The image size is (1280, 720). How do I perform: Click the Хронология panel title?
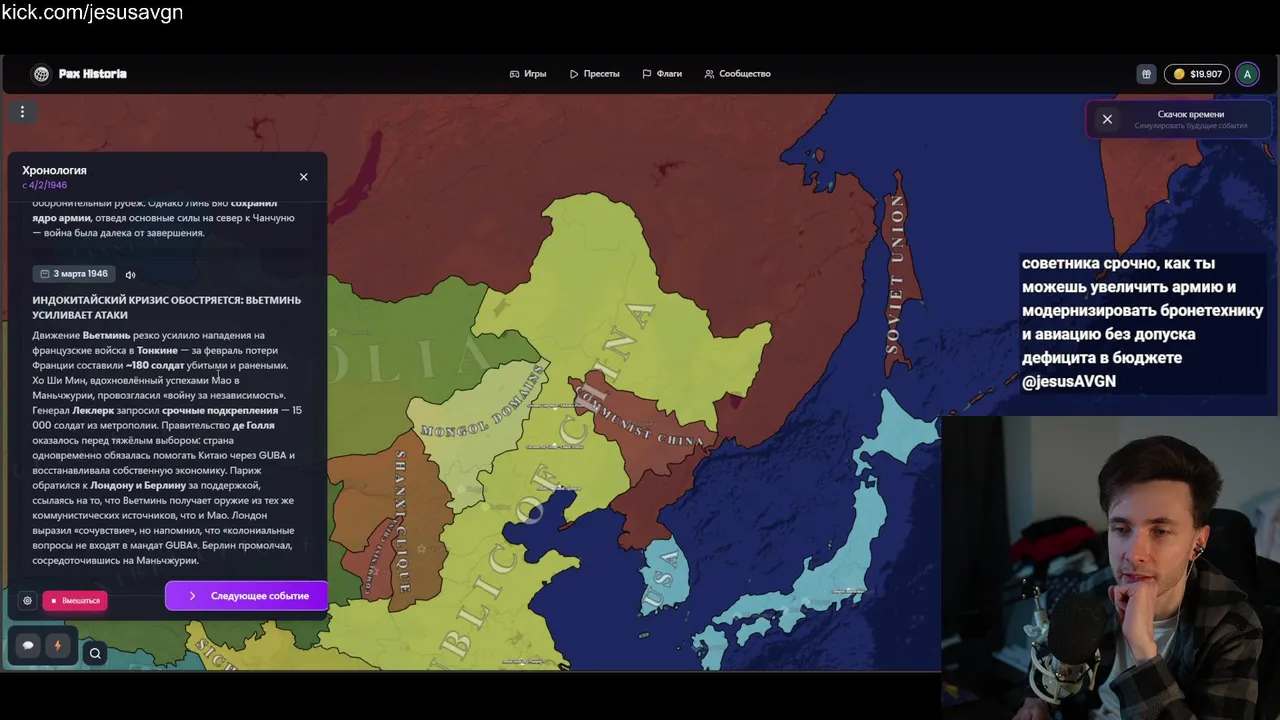coord(54,170)
